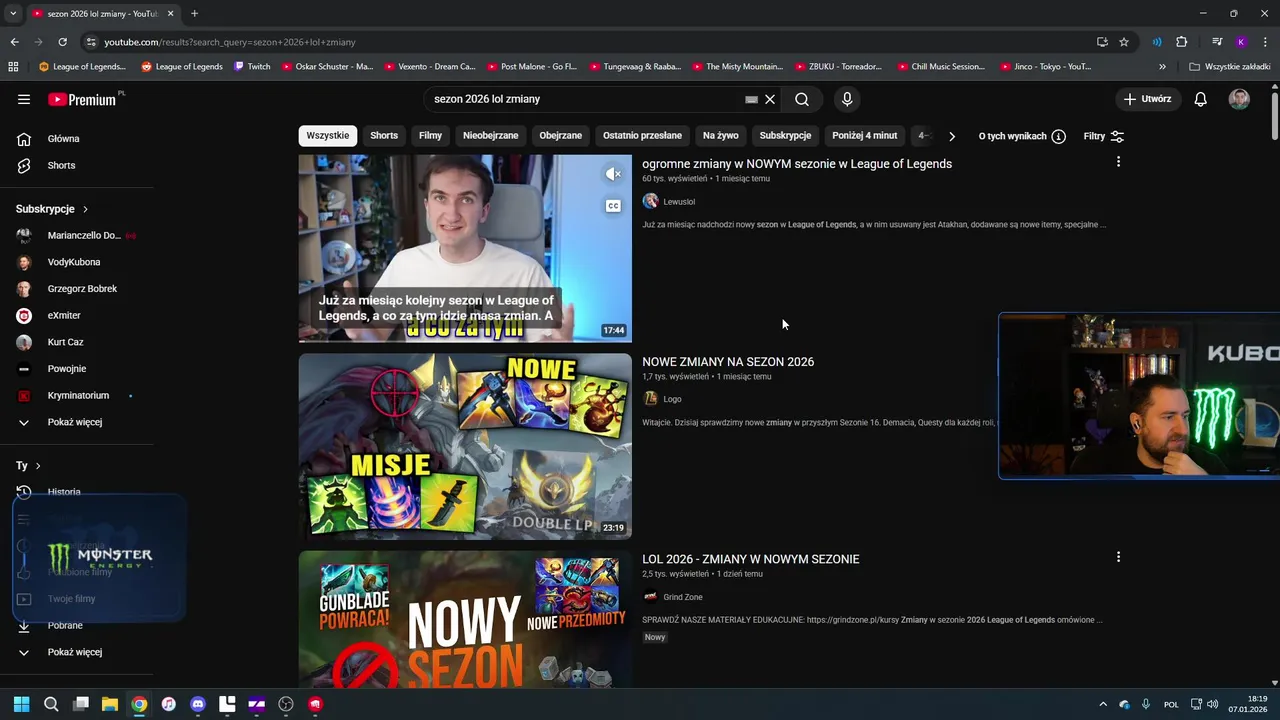The width and height of the screenshot is (1280, 720).
Task: Select the Ostatnio przesłane filter chip
Action: pos(642,136)
